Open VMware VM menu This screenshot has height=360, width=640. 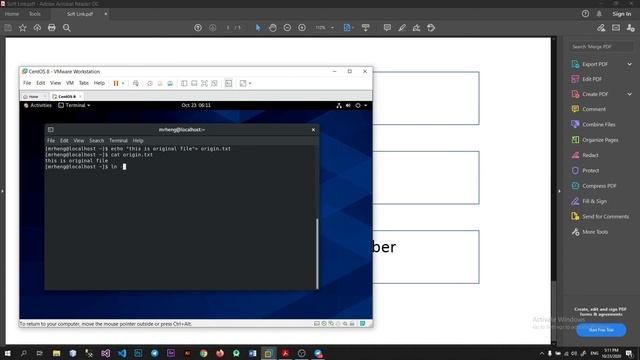[70, 83]
